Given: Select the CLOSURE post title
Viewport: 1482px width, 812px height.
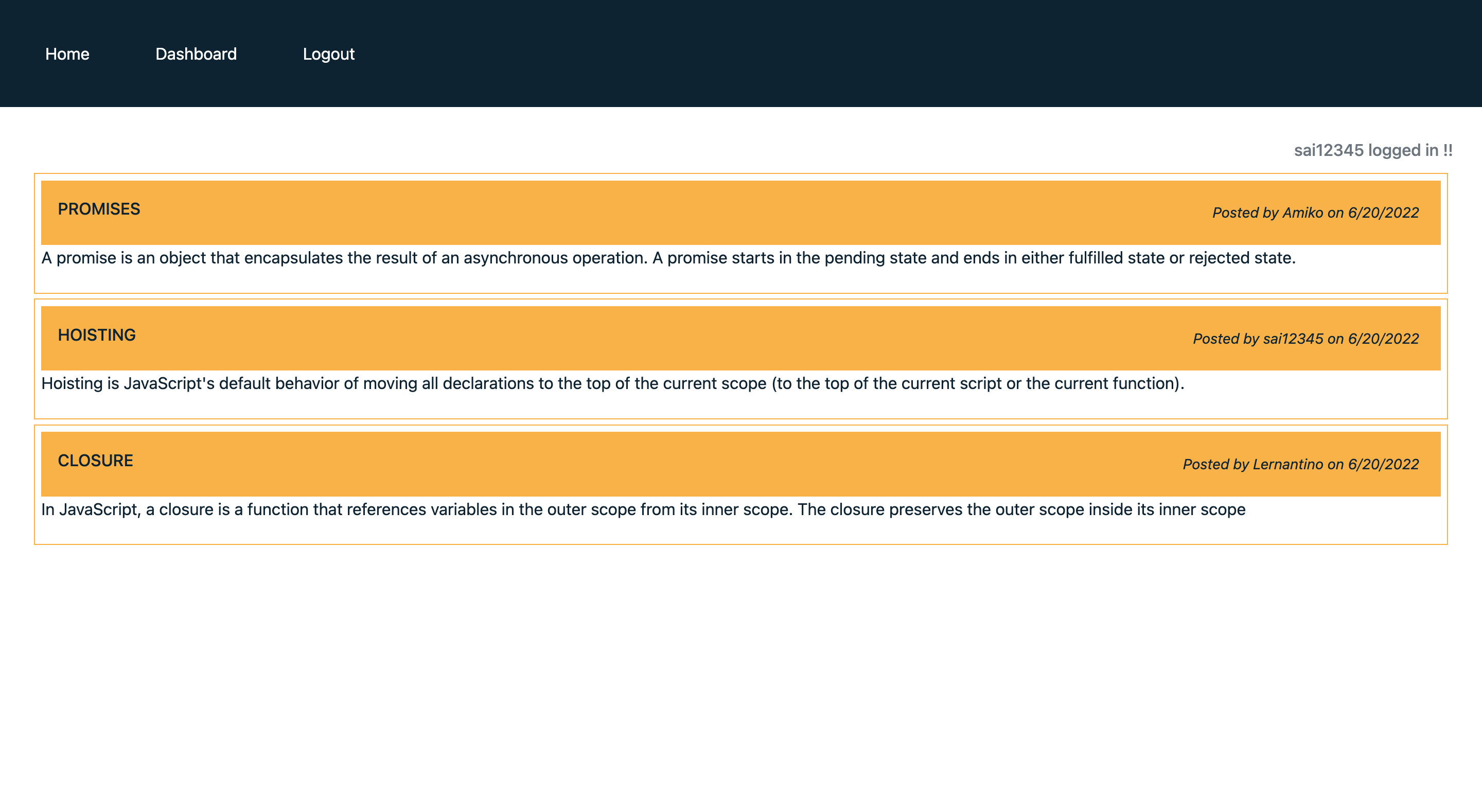Looking at the screenshot, I should tap(96, 461).
